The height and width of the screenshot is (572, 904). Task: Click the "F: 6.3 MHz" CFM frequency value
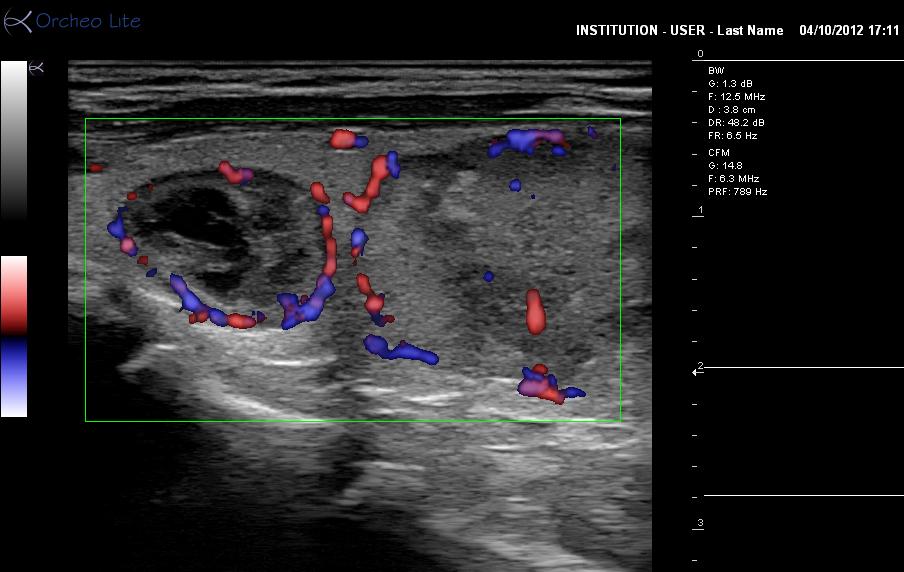click(x=733, y=179)
